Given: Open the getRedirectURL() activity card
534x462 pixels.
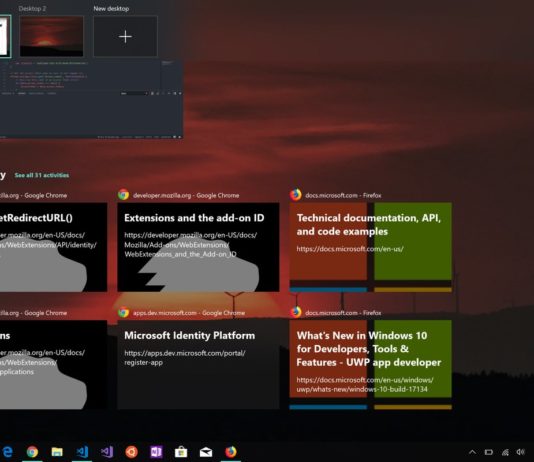Looking at the screenshot, I should tap(53, 247).
